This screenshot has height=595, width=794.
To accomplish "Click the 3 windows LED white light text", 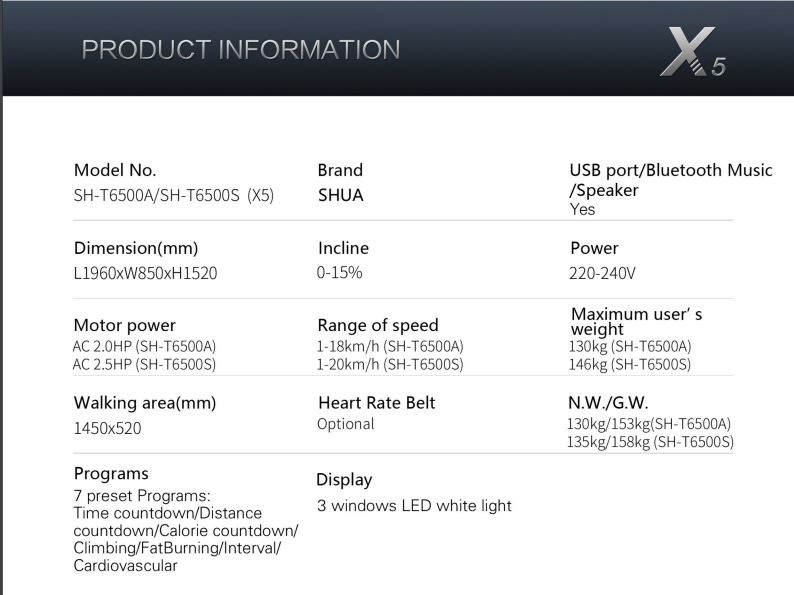I will [x=414, y=506].
